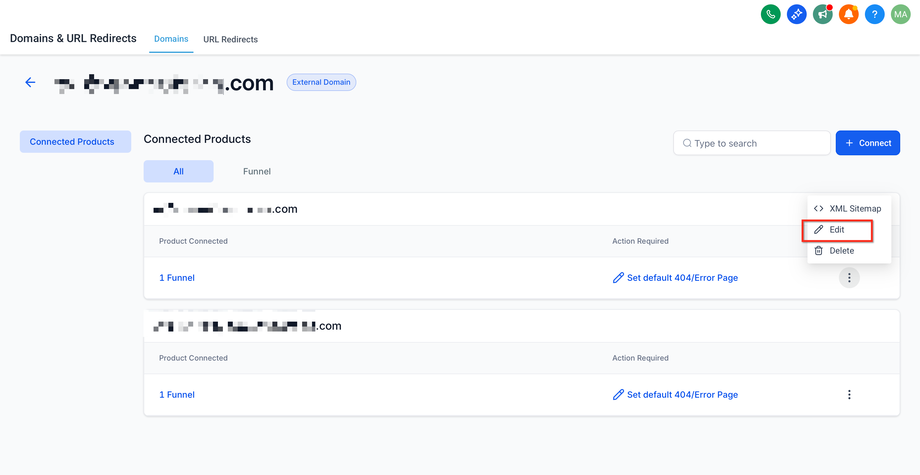Open the MA user profile avatar
Screen dimensions: 920x475
click(x=901, y=14)
